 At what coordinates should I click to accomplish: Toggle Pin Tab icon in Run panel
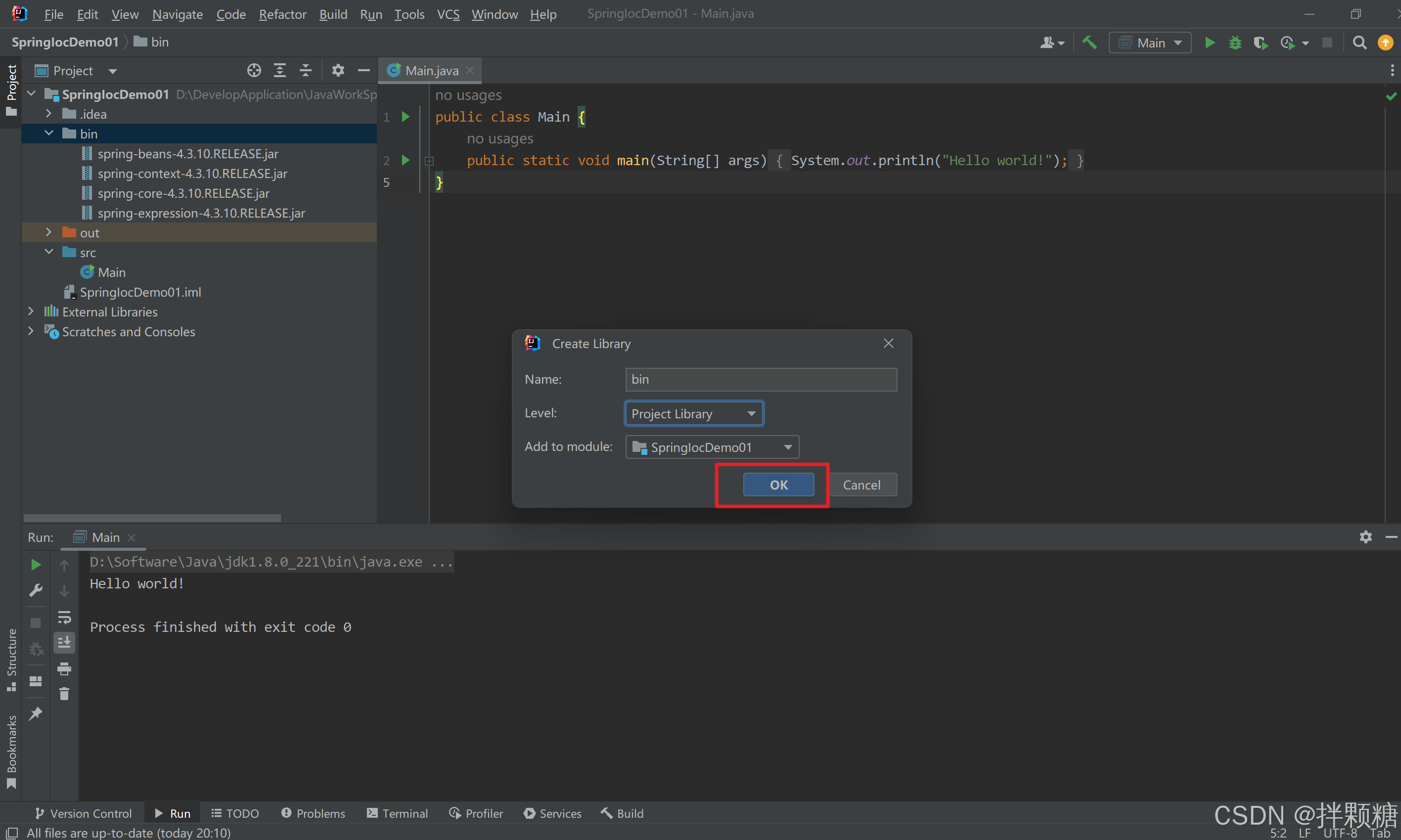(36, 713)
